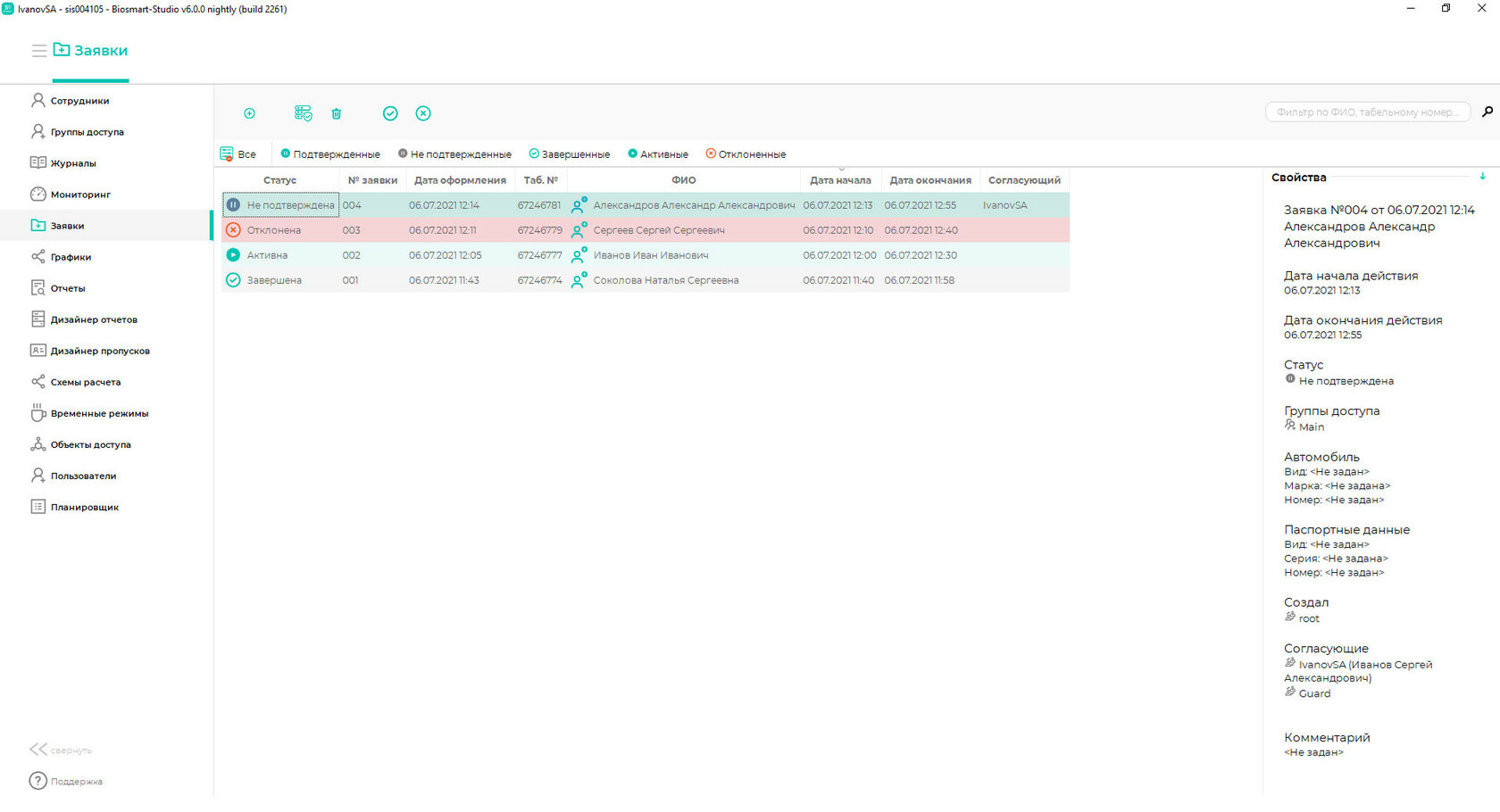
Task: Click employee icon next to Иванов Иван Иванович
Action: pos(579,255)
